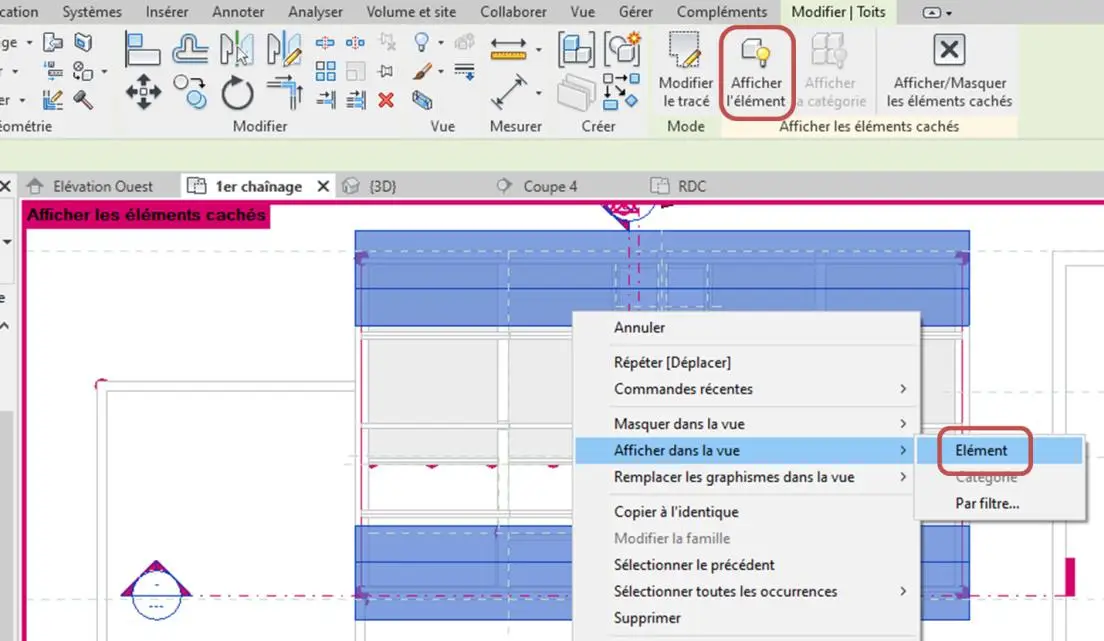Select the Linework tool icon
Viewport: 1104px width, 641px height.
[465, 71]
